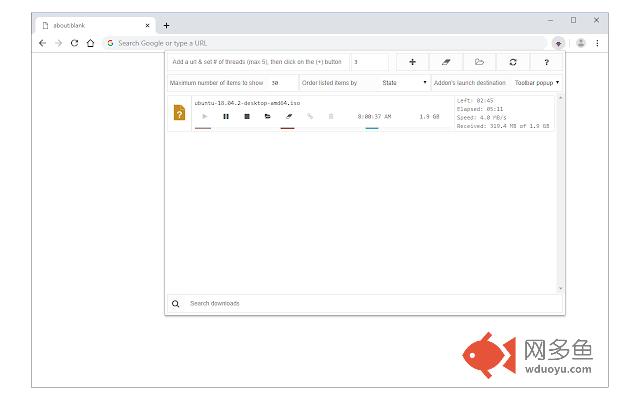
Task: Click the download list scrollbar down arrow
Action: [x=560, y=289]
